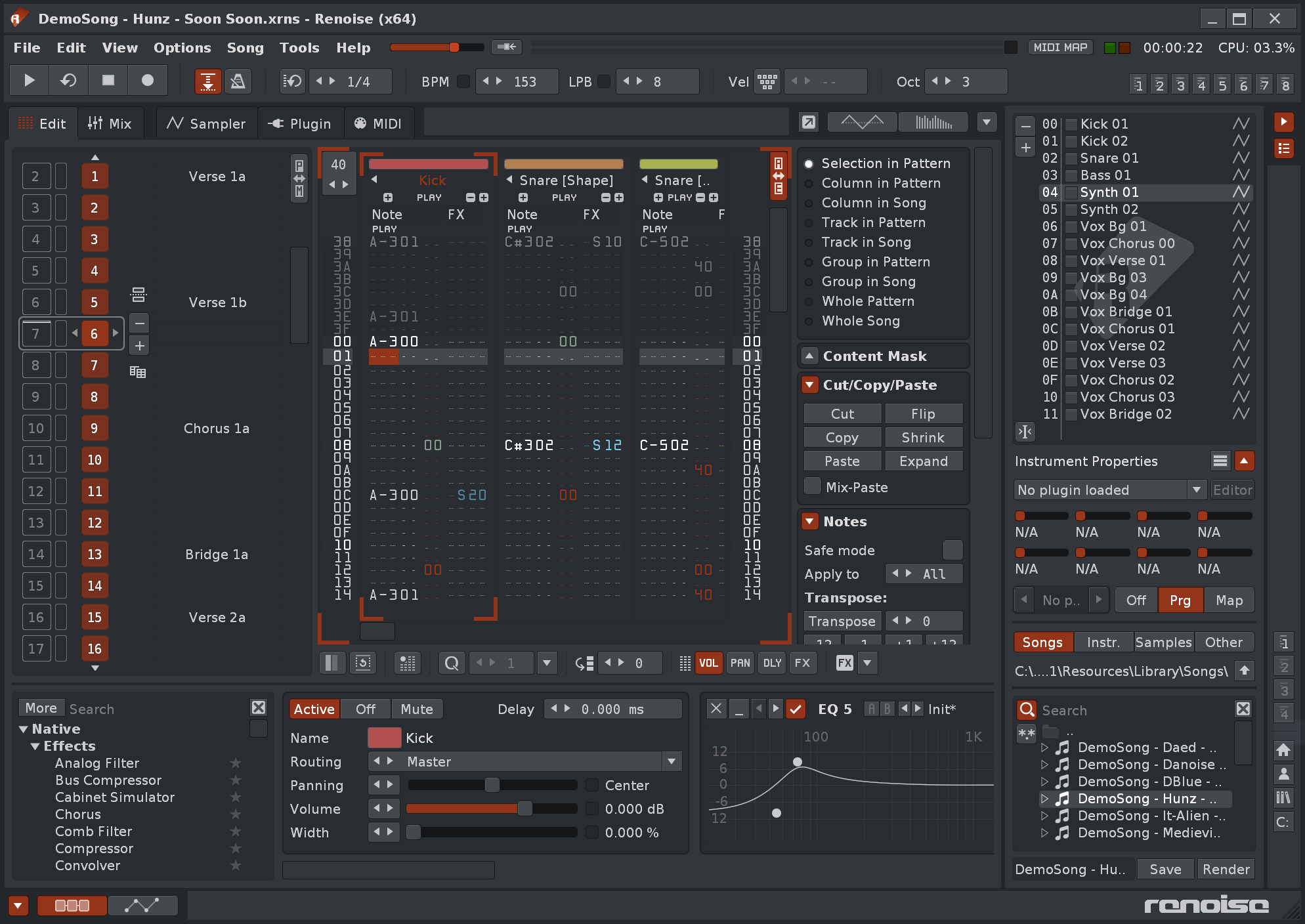Open the Song menu
The image size is (1305, 924).
tap(246, 47)
